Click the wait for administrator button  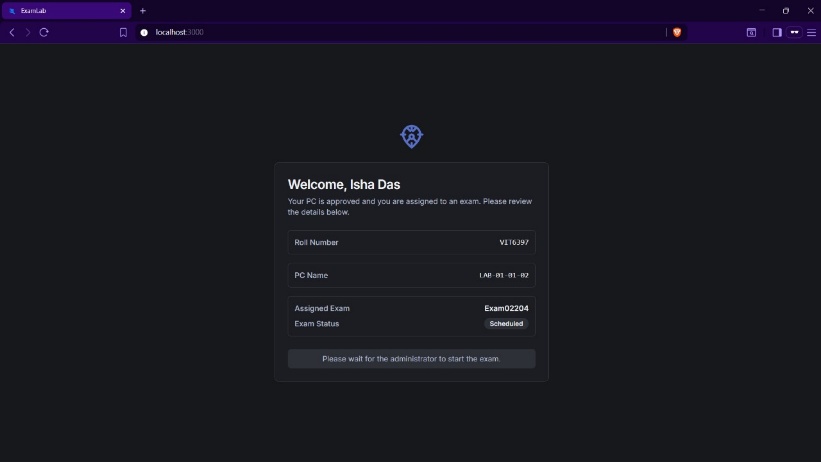click(x=411, y=358)
